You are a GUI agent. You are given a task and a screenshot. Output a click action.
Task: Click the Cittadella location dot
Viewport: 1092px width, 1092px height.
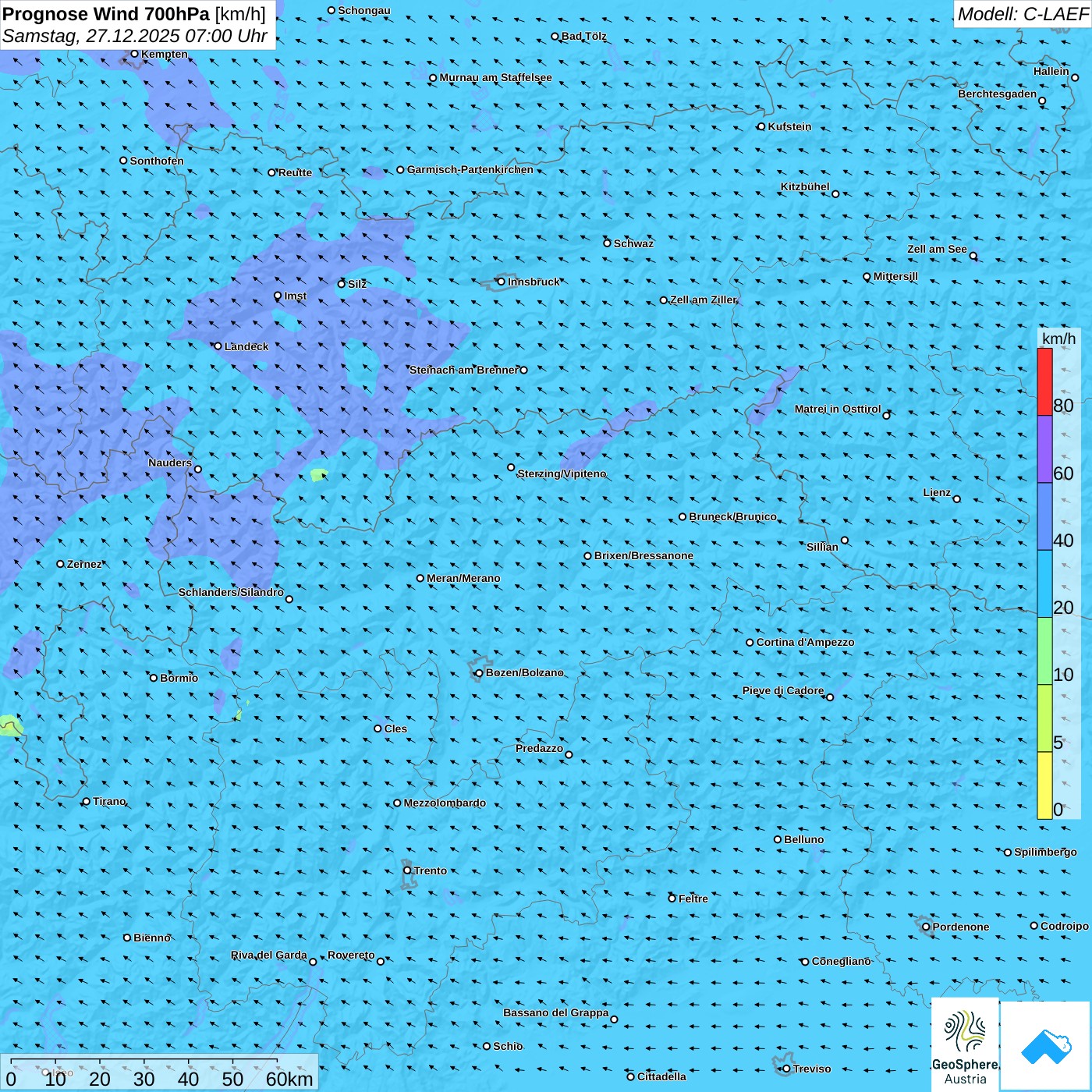630,1076
